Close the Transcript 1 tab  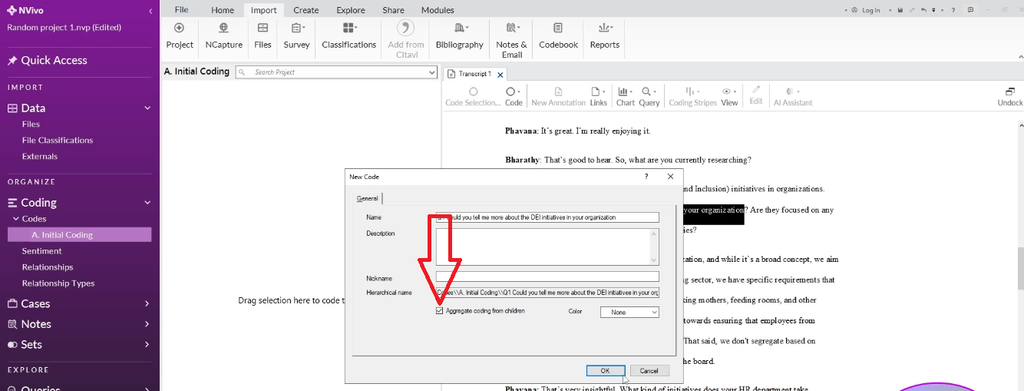(x=500, y=74)
